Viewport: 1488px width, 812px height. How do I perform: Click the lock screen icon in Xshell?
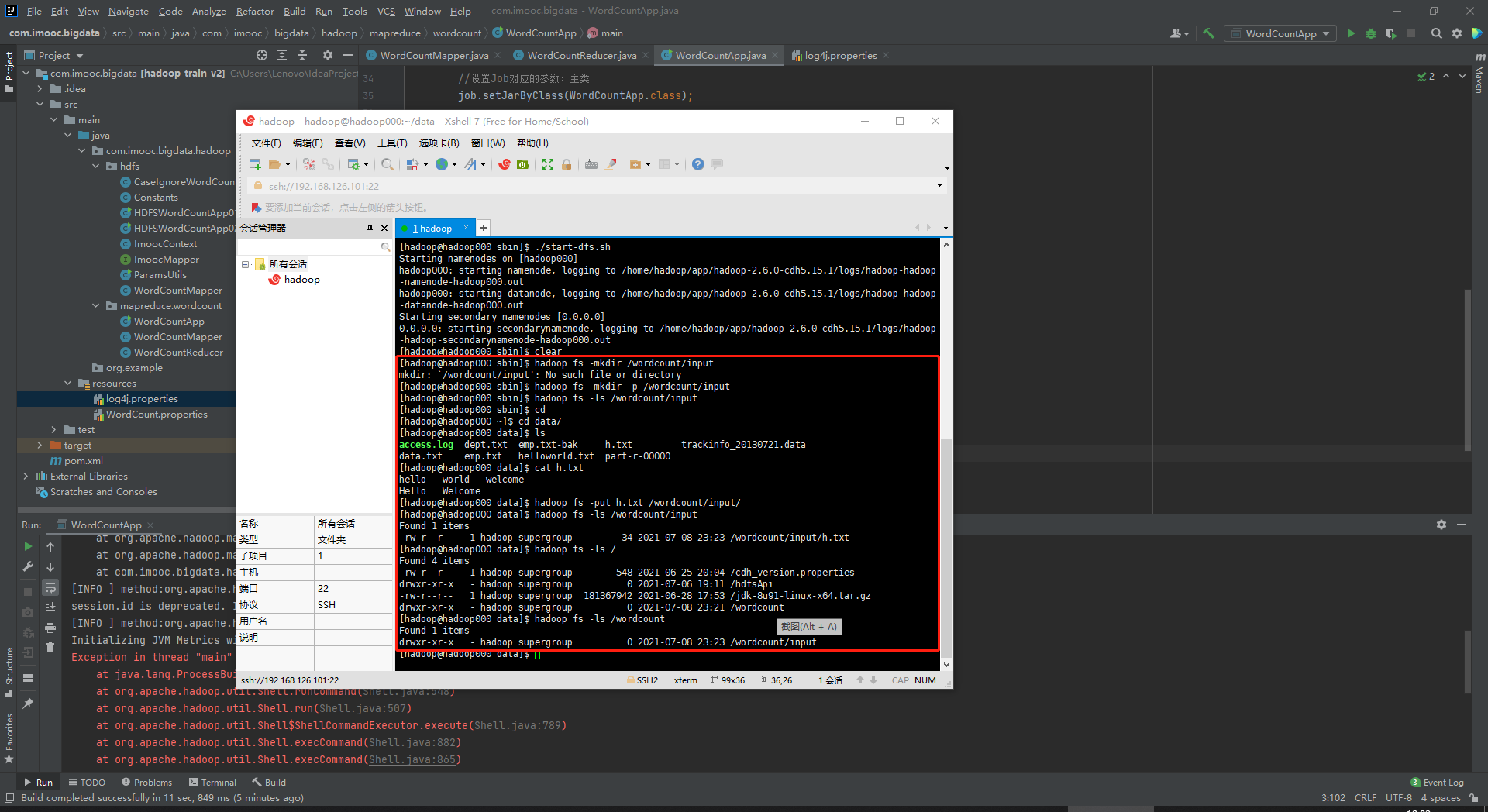pos(567,164)
